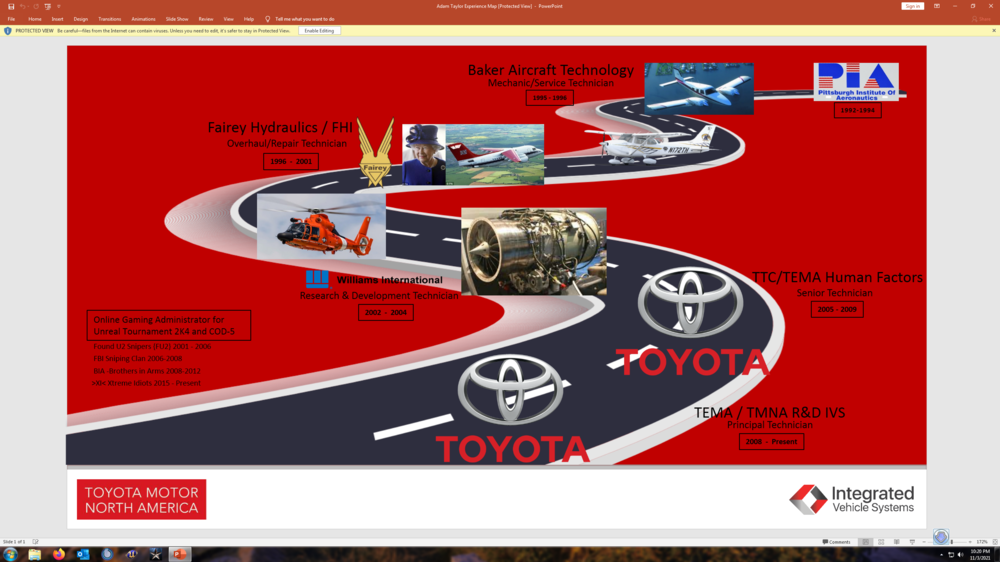Click the 1992-1994 date box

[x=857, y=110]
